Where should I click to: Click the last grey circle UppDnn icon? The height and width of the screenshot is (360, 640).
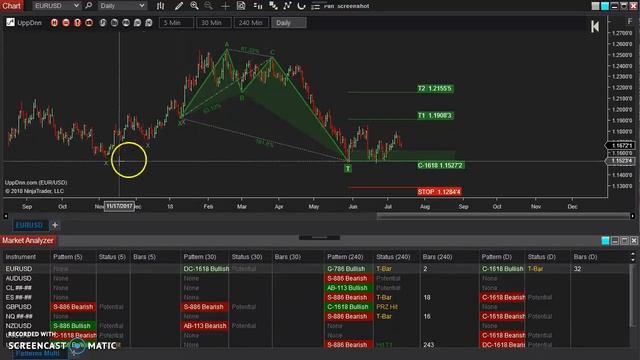(149, 23)
